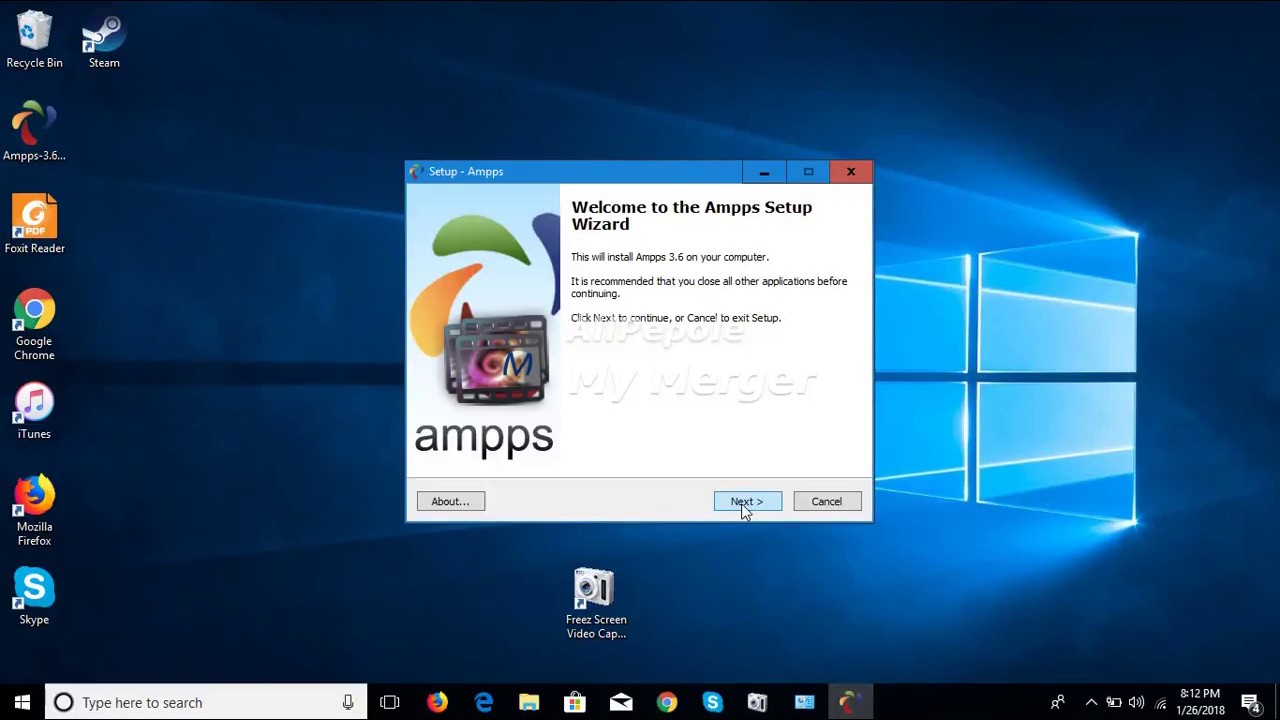The width and height of the screenshot is (1280, 720).
Task: Click the microphone icon in search box
Action: 348,702
